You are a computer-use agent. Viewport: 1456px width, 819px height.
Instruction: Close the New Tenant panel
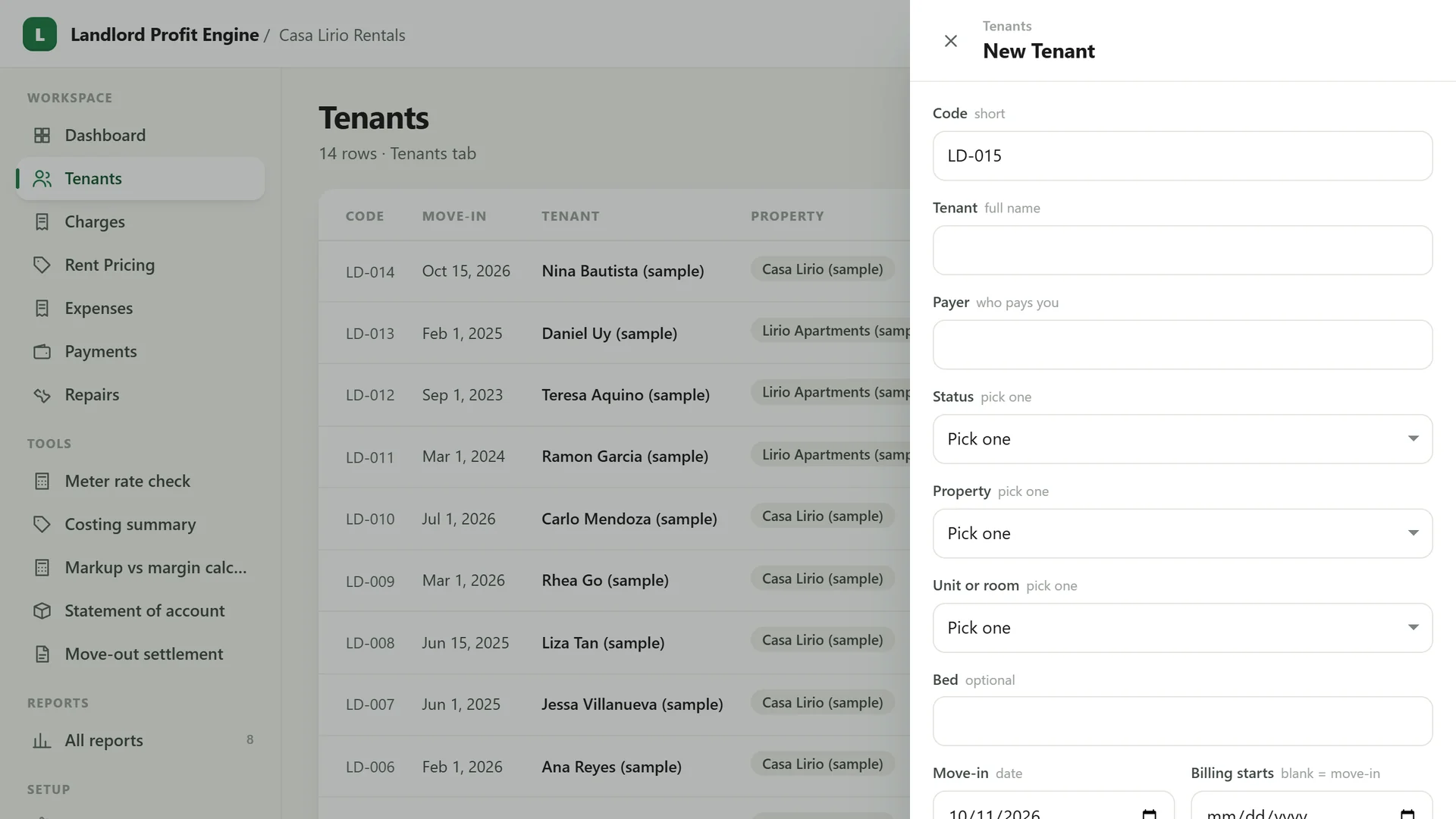pos(951,41)
